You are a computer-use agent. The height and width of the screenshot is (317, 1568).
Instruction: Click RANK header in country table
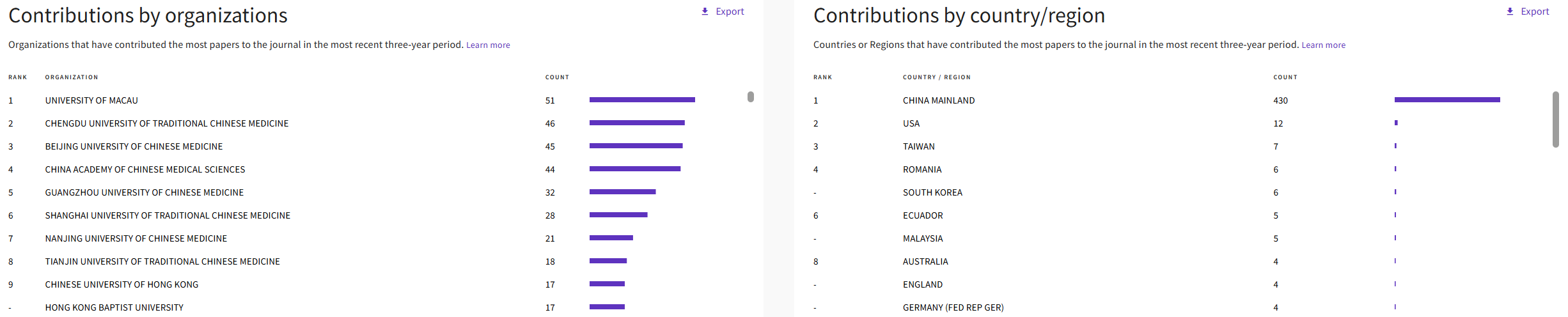click(823, 77)
